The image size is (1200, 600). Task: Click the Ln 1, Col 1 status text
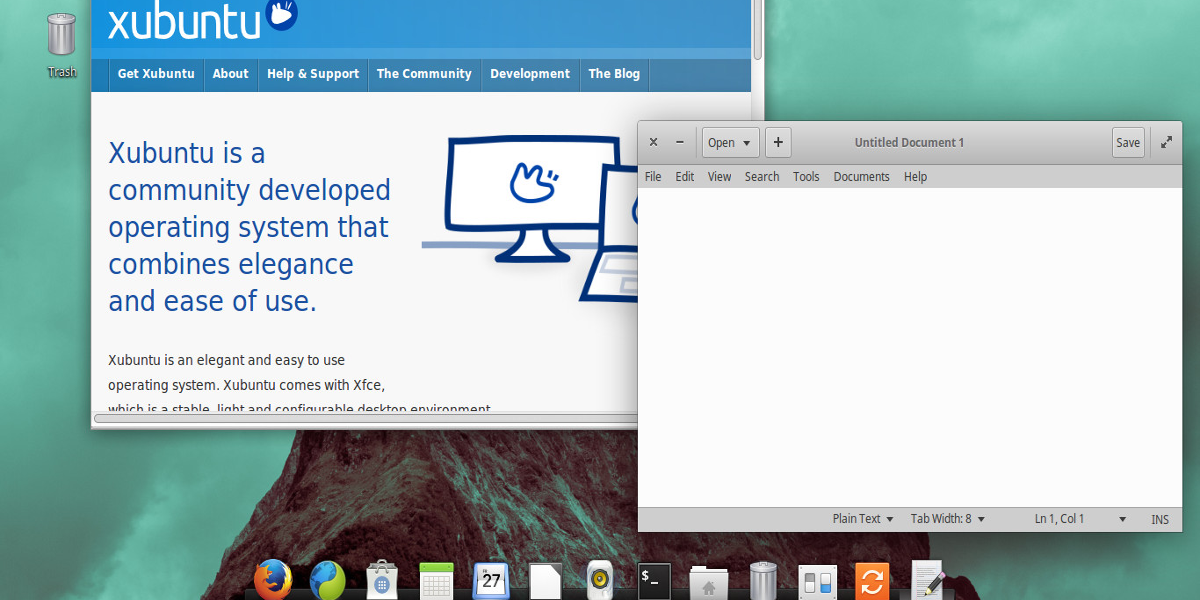click(x=1059, y=519)
